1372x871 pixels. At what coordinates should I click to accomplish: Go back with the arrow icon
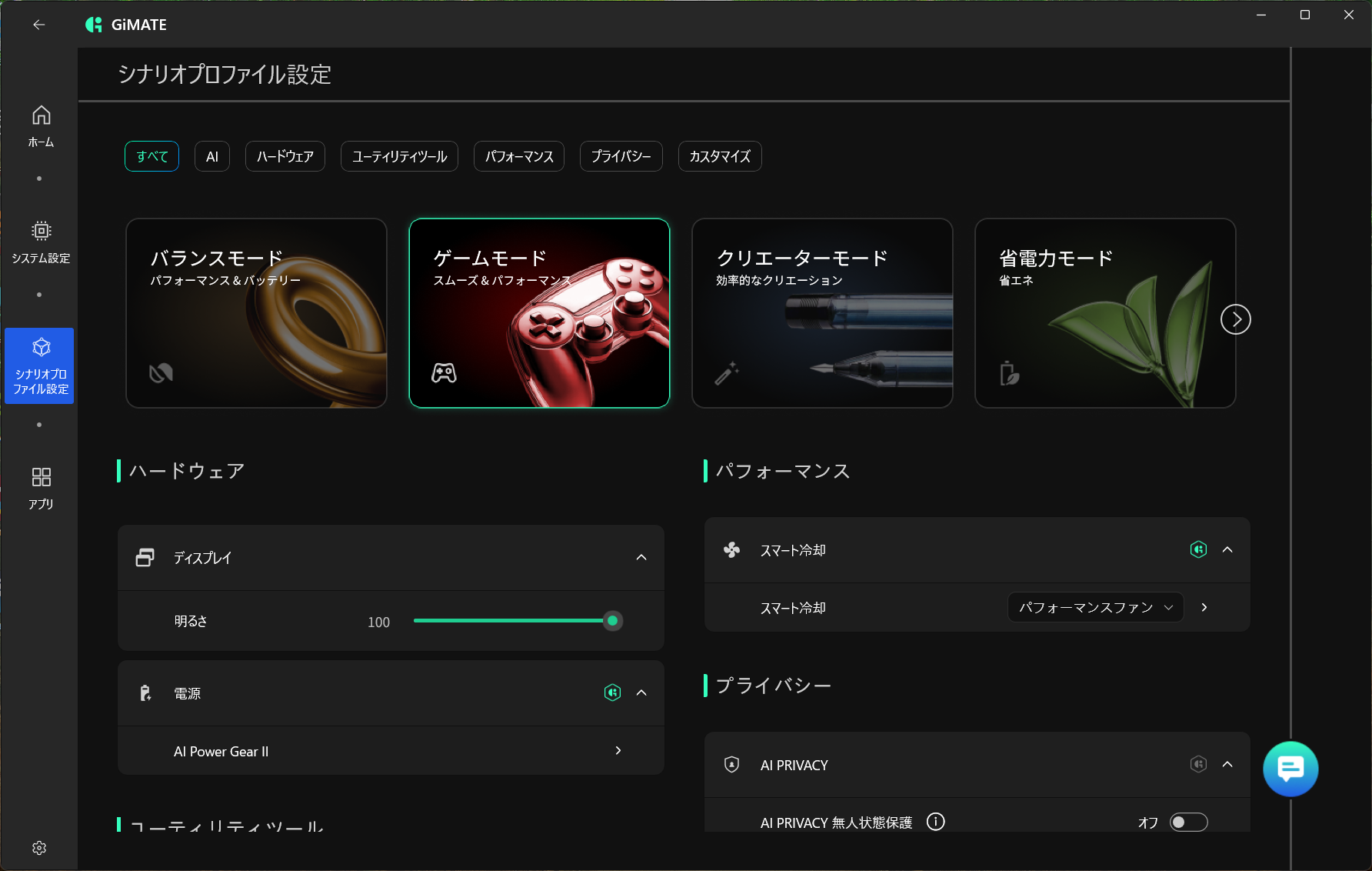click(39, 25)
